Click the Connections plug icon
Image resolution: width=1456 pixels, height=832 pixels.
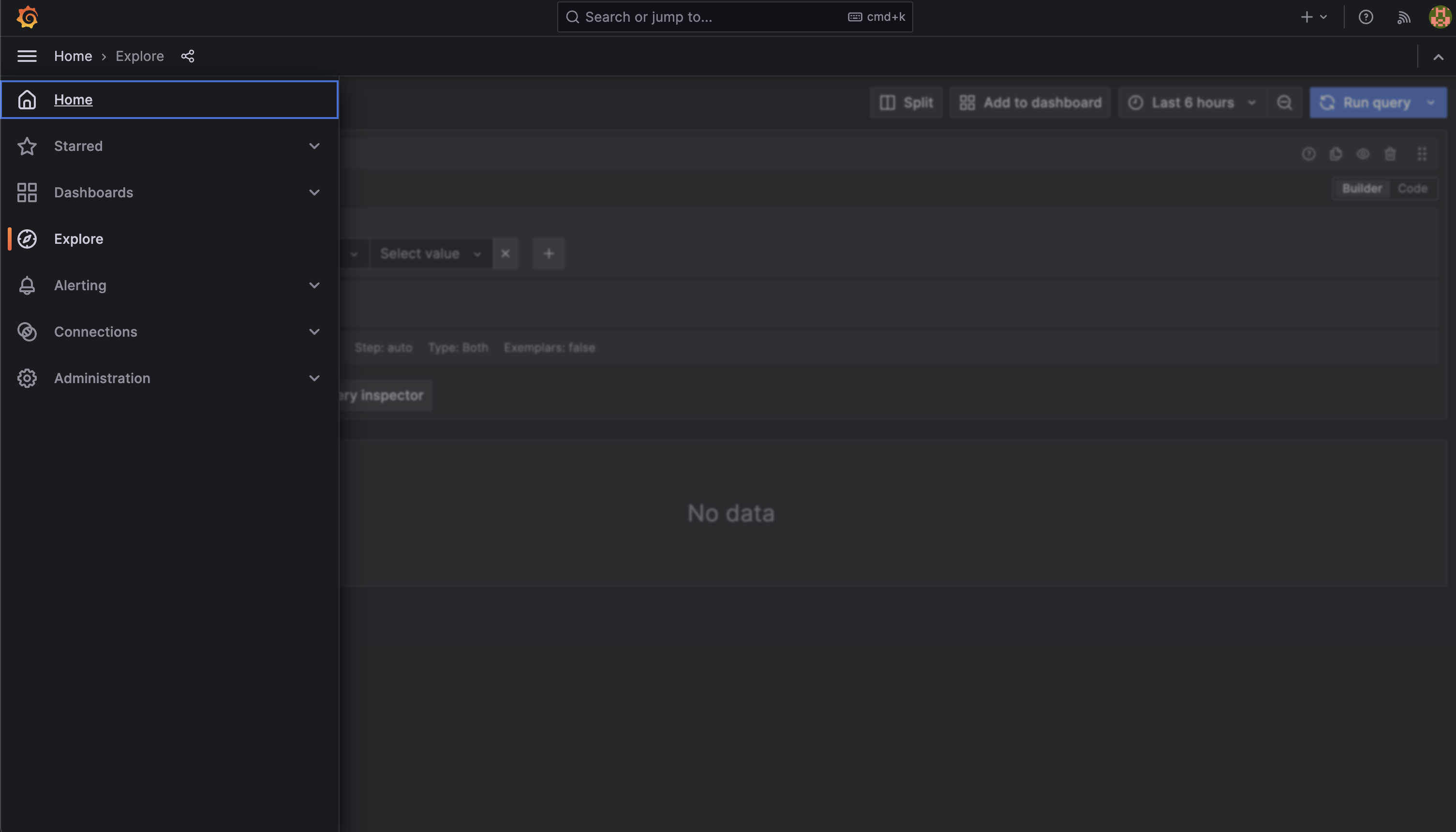coord(27,331)
